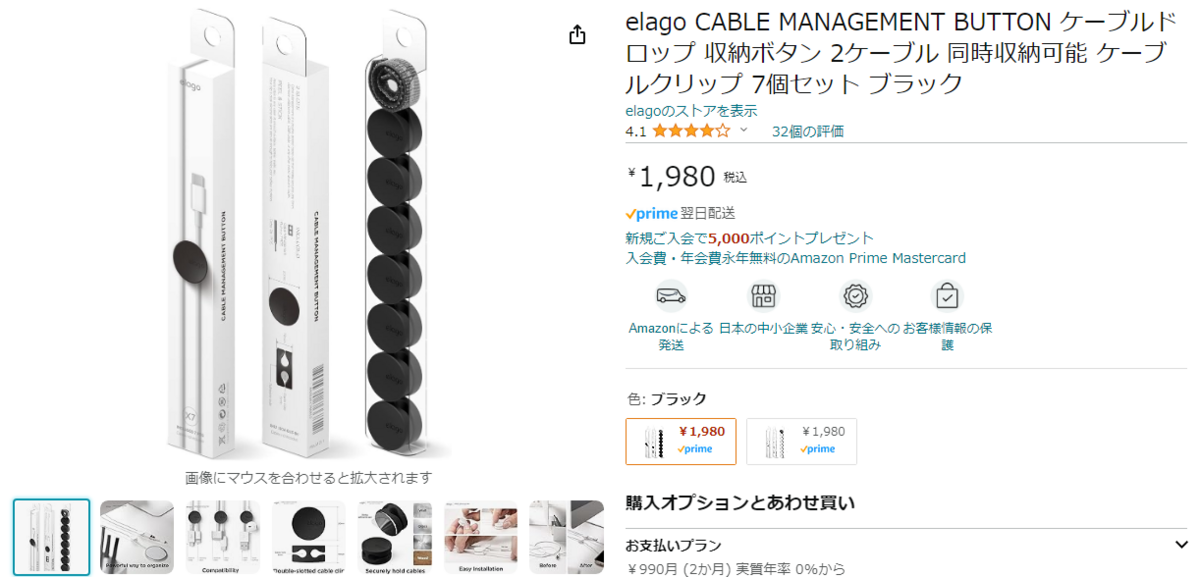View the Double-slotted cable clip thumbnail
The height and width of the screenshot is (577, 1200).
pos(309,537)
